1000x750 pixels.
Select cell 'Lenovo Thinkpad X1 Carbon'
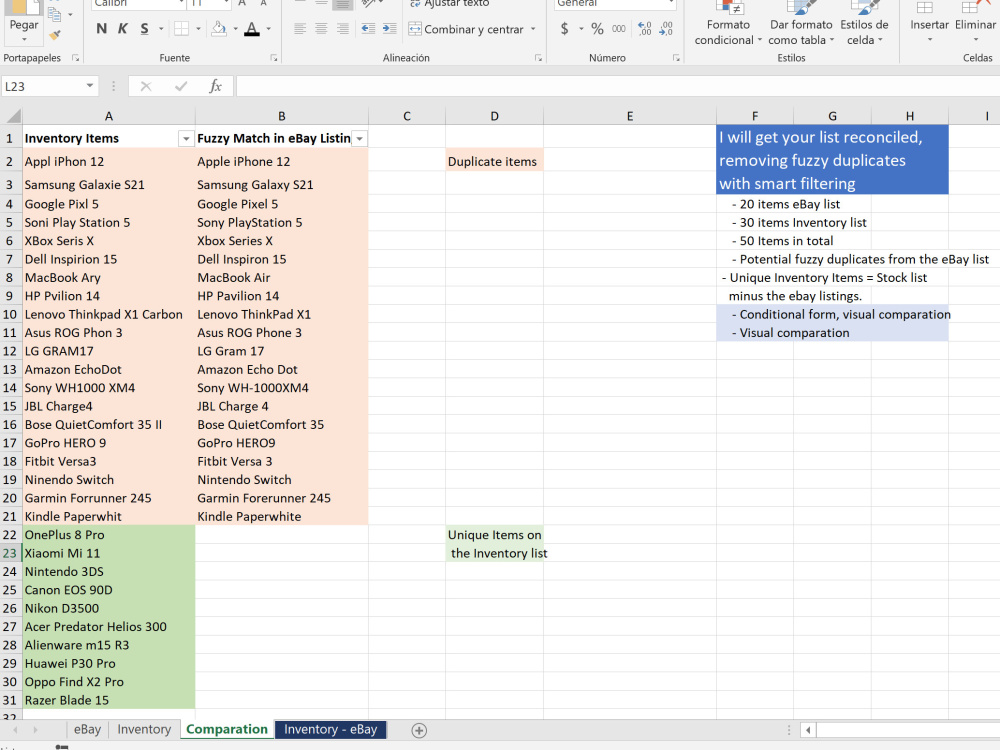[x=108, y=314]
